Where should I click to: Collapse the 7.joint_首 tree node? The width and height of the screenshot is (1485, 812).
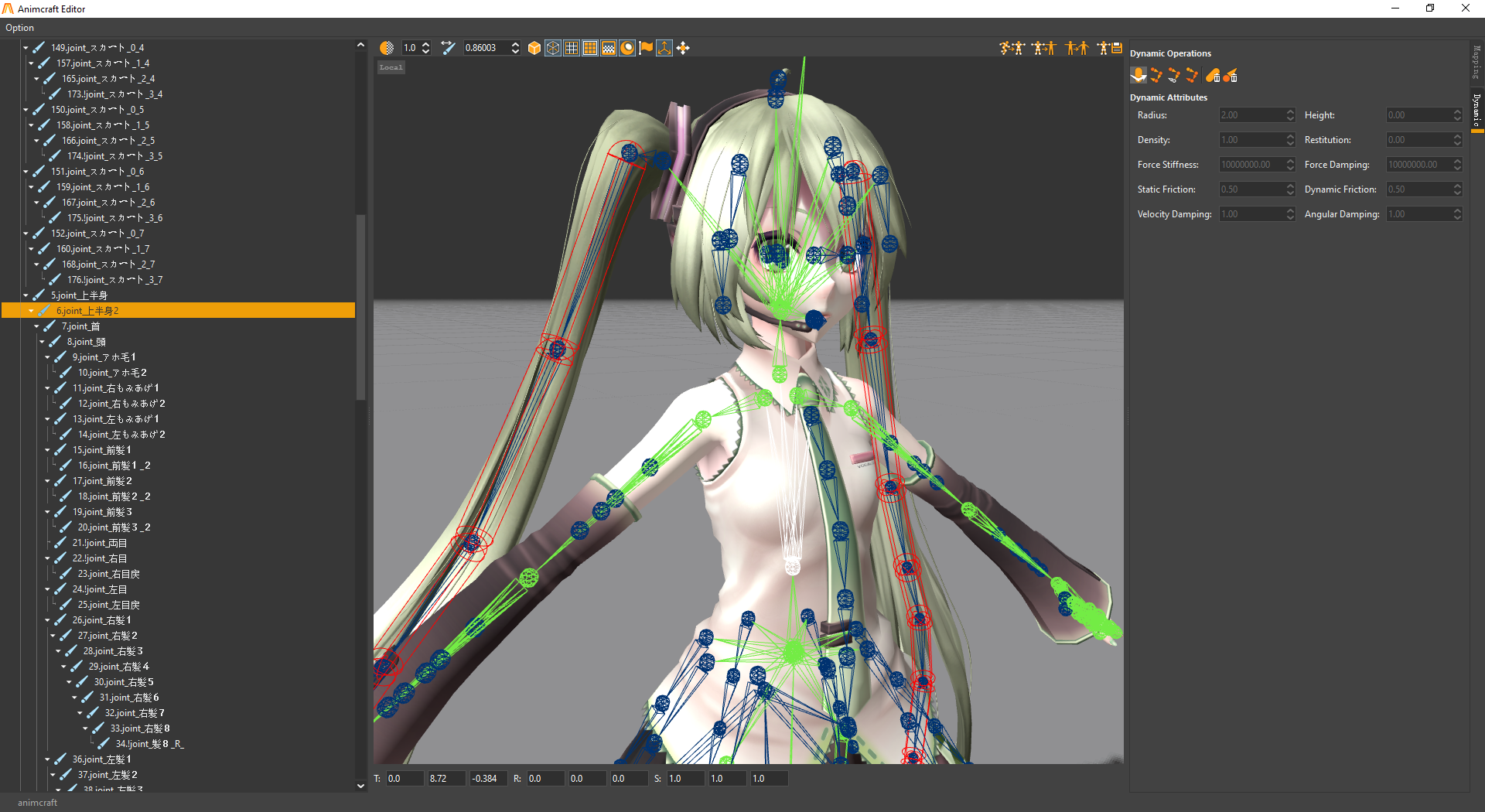[x=36, y=326]
